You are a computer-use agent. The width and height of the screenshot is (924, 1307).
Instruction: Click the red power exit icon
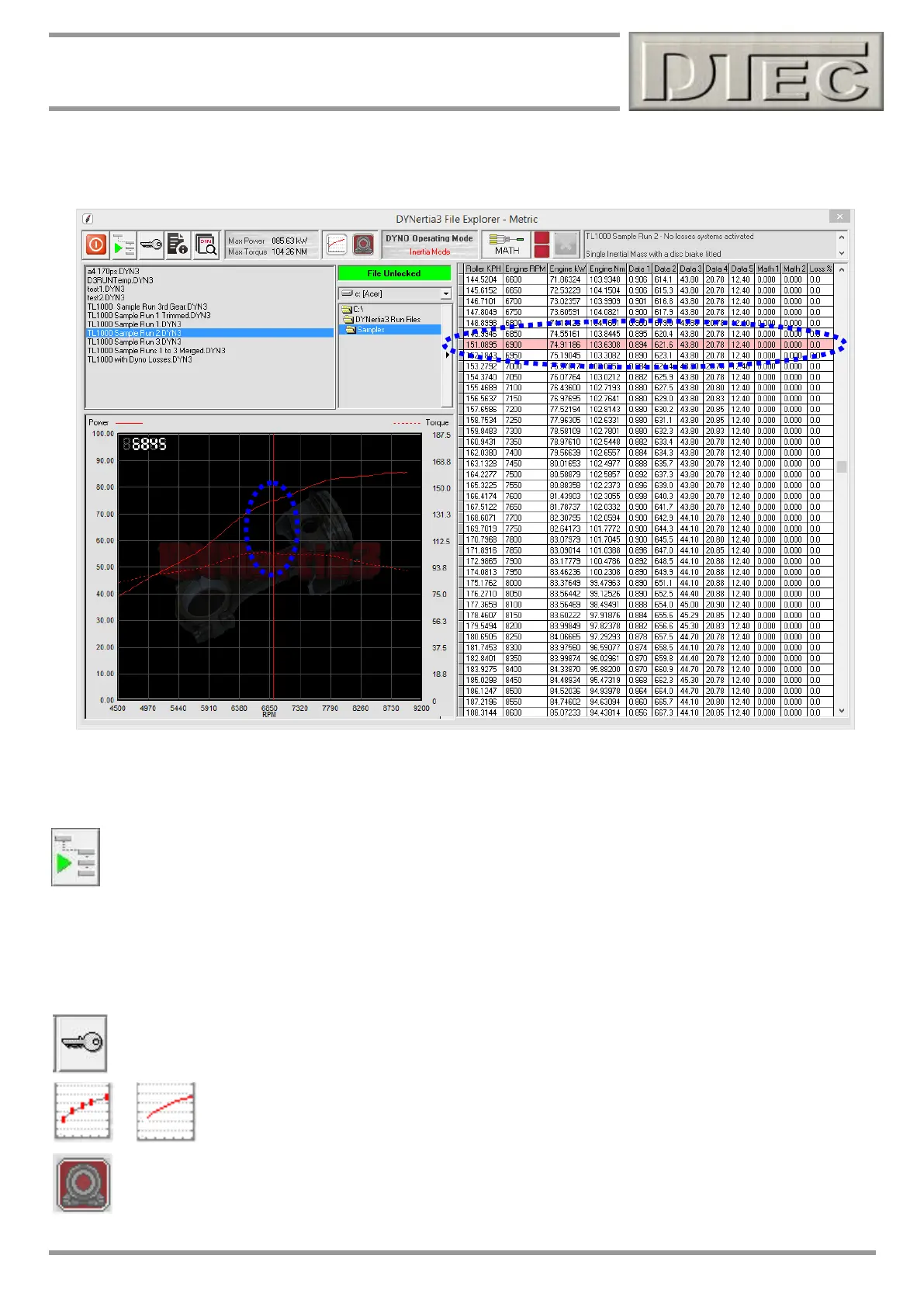[x=95, y=244]
